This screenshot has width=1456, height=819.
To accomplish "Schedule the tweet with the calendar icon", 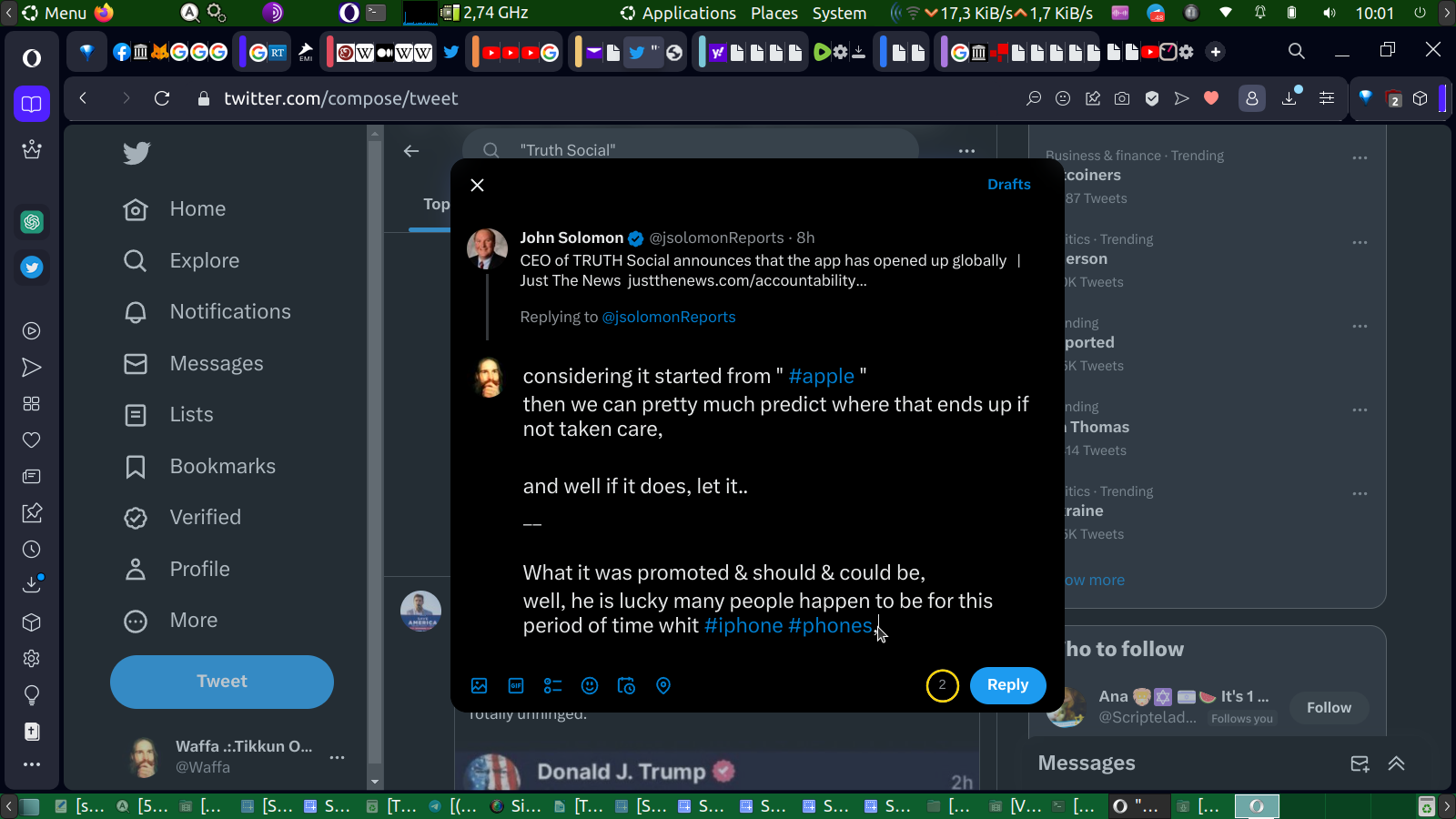I will coord(626,686).
